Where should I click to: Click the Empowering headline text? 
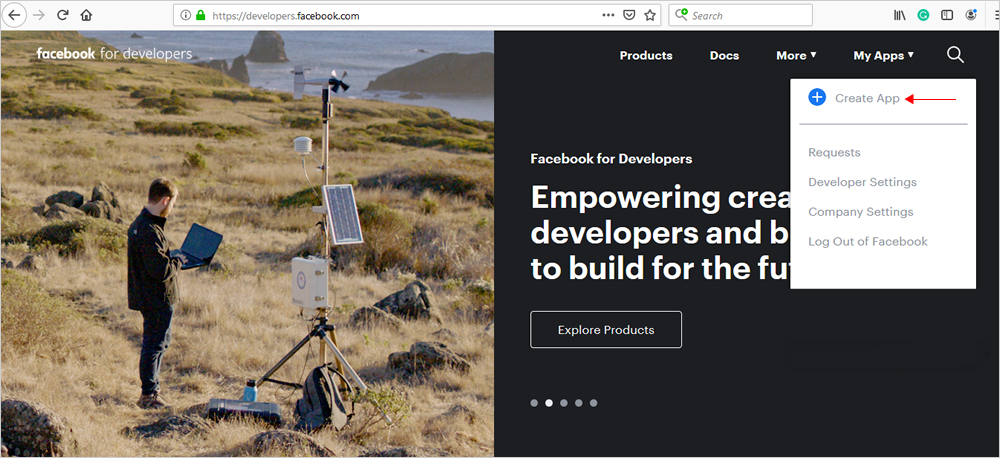point(659,233)
